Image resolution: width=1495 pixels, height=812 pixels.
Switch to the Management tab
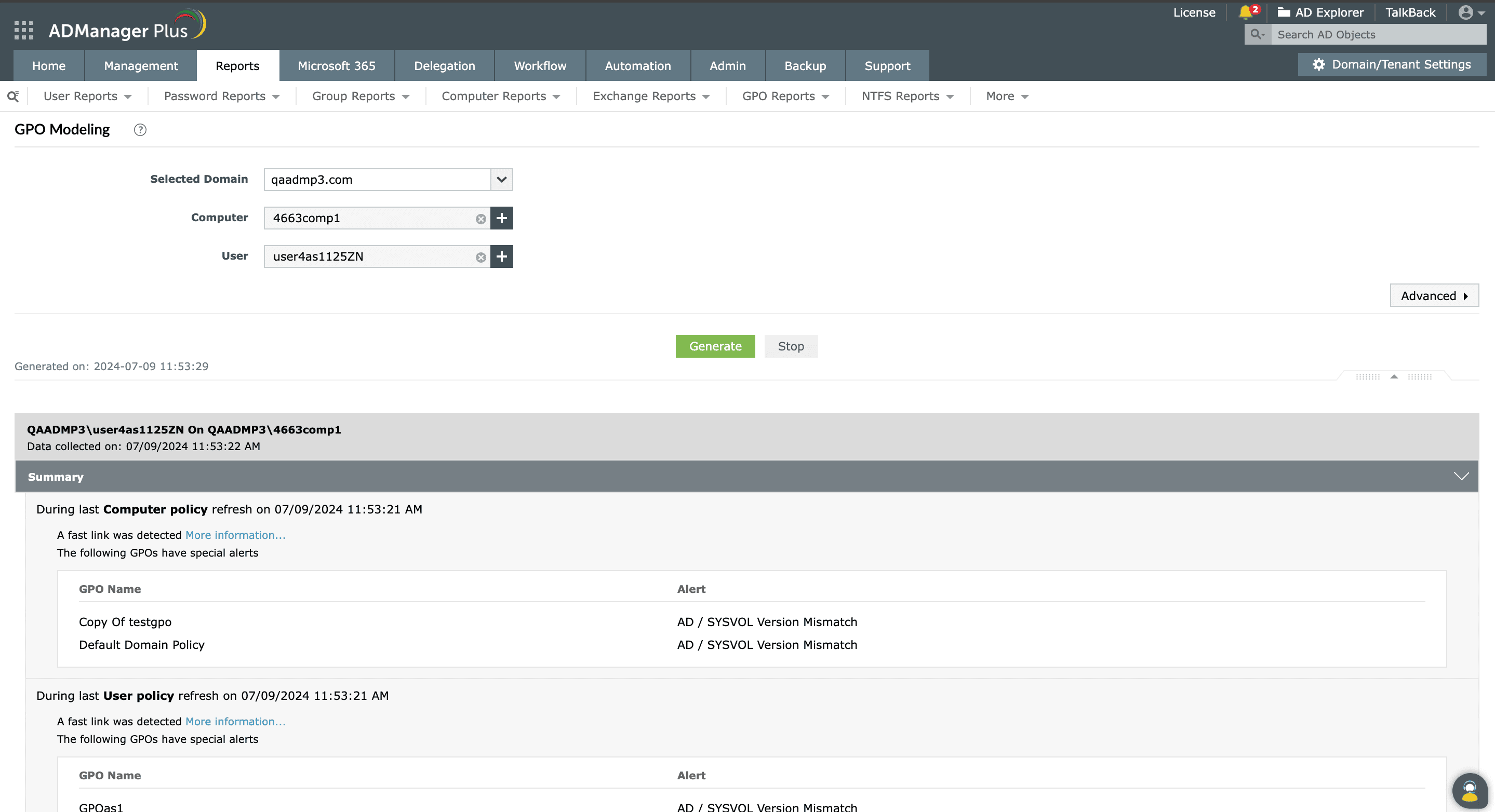point(141,65)
